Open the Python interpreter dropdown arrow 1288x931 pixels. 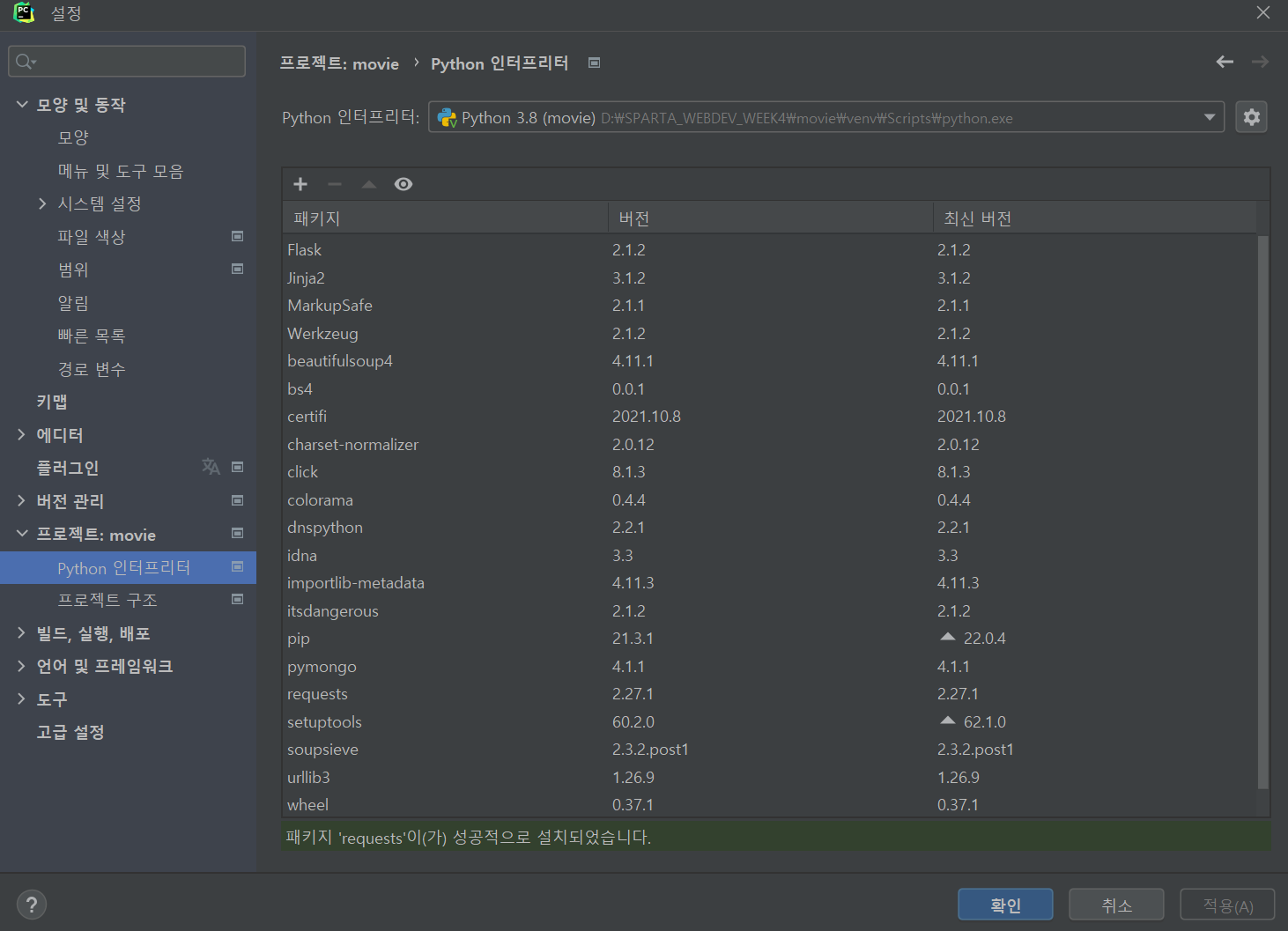(1210, 117)
